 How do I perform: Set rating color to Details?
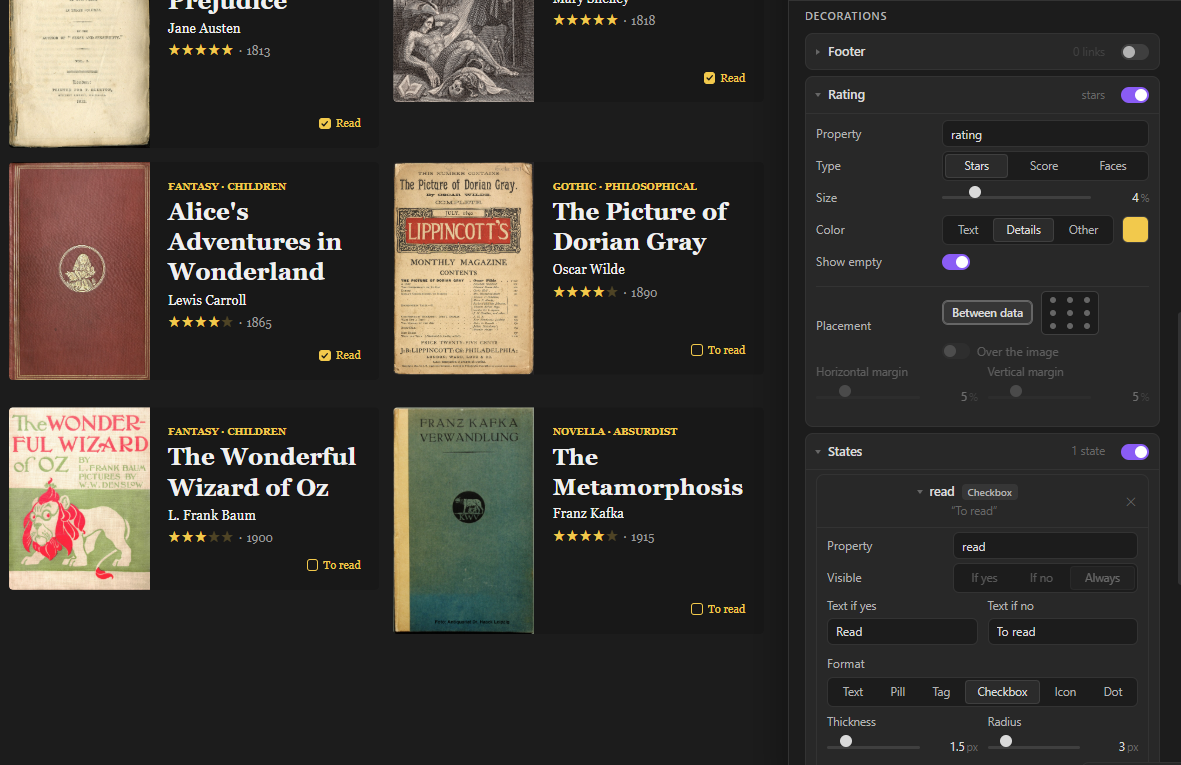tap(1024, 230)
